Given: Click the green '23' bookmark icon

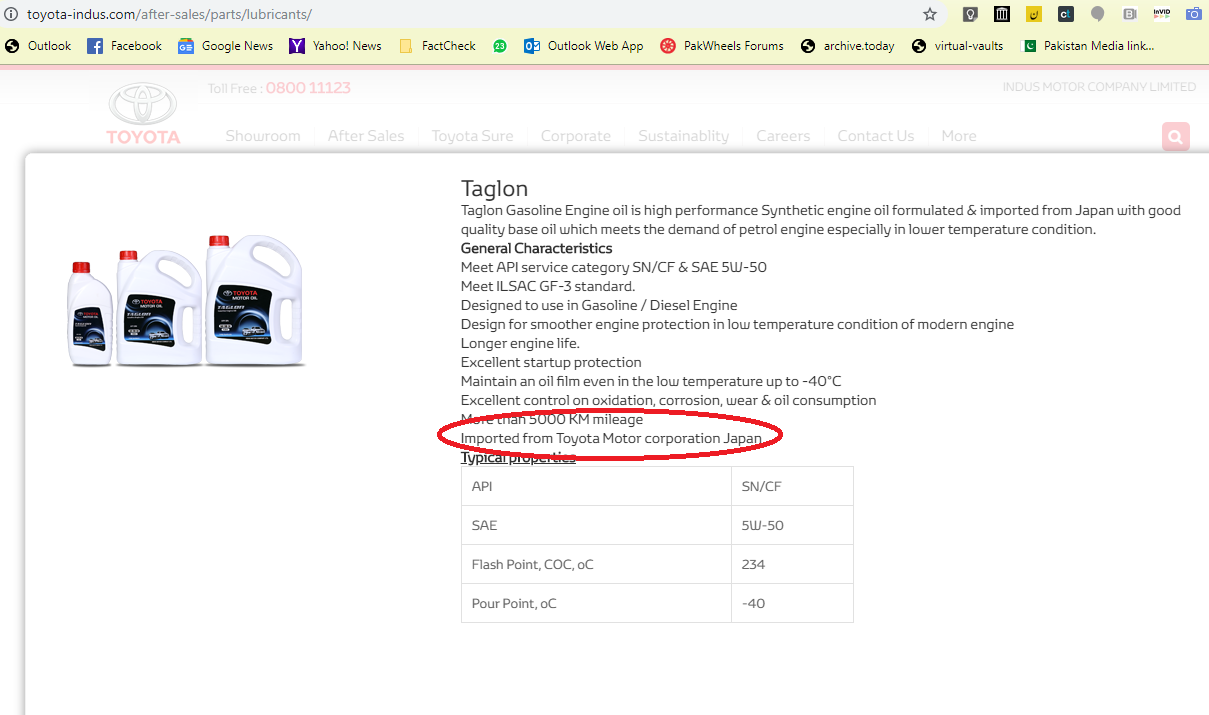Looking at the screenshot, I should [x=500, y=46].
